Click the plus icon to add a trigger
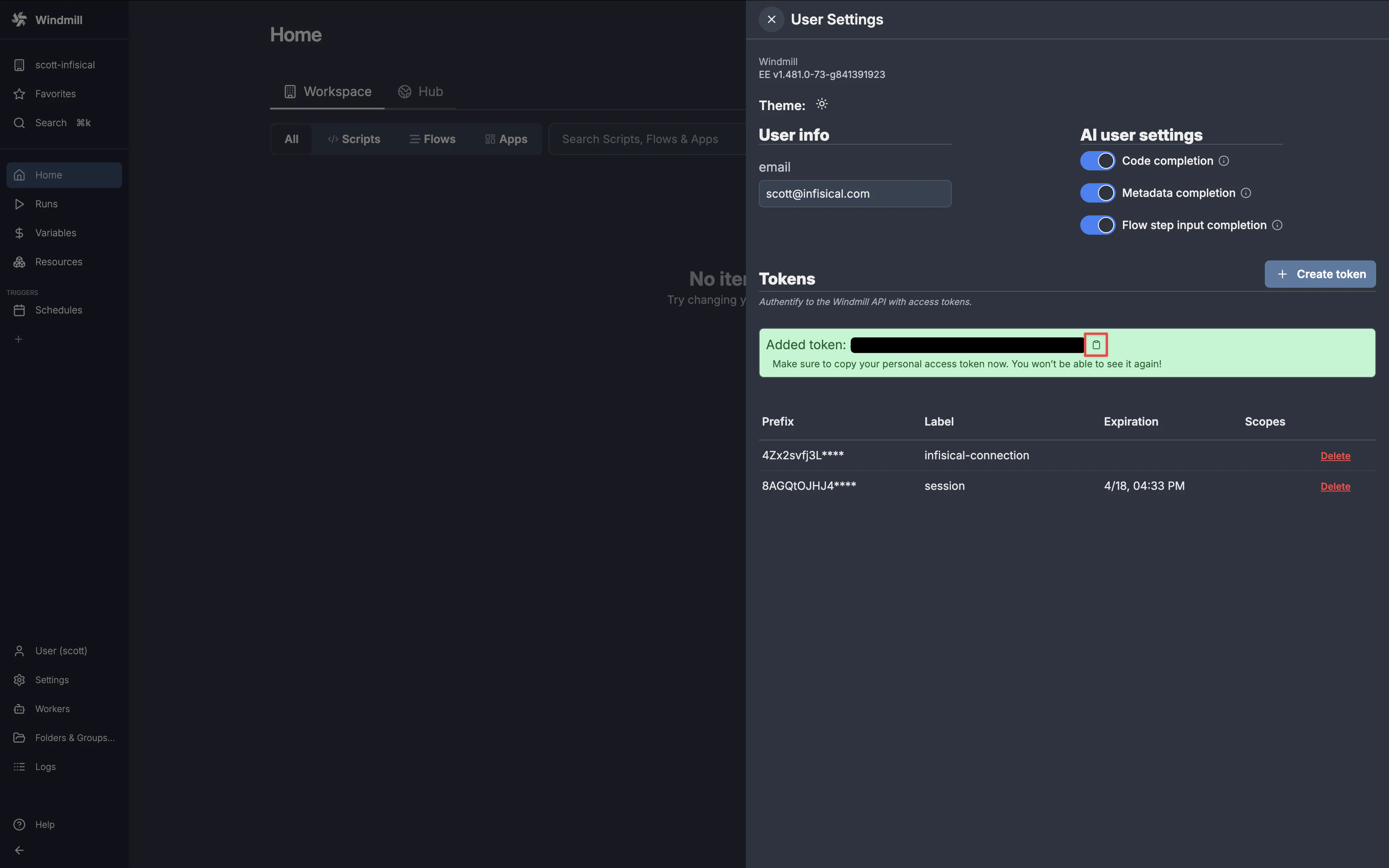Image resolution: width=1389 pixels, height=868 pixels. click(x=18, y=339)
